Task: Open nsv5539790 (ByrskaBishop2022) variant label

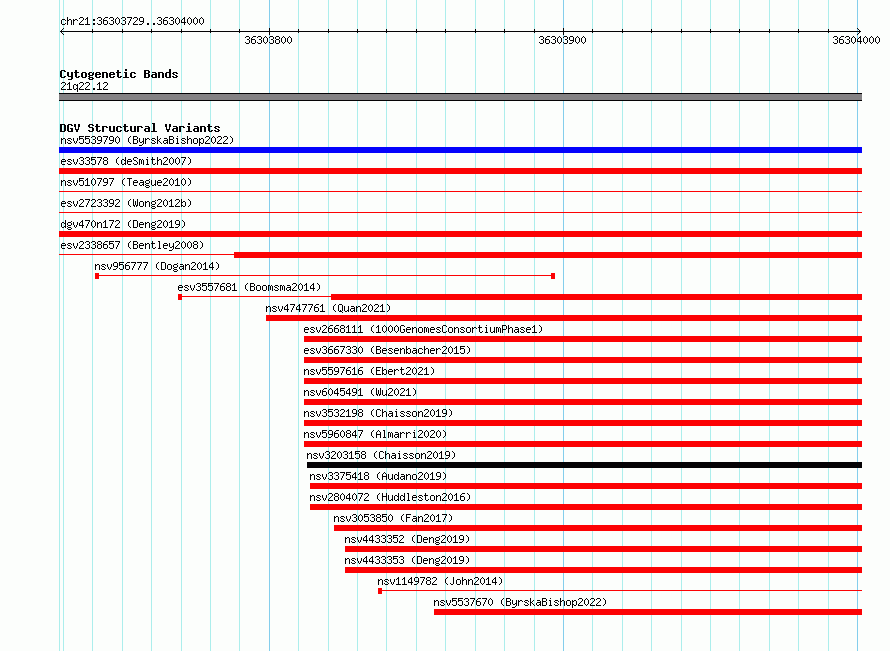Action: 147,140
